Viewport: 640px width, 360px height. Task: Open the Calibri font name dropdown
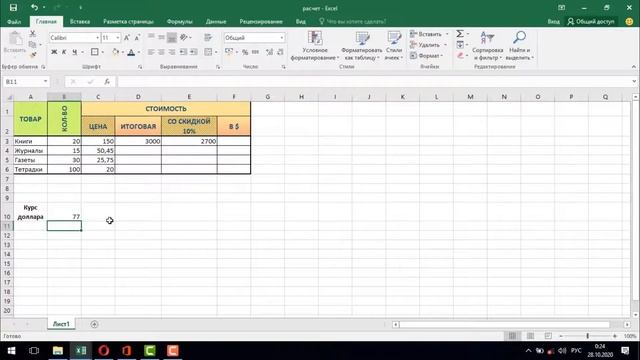click(x=98, y=38)
